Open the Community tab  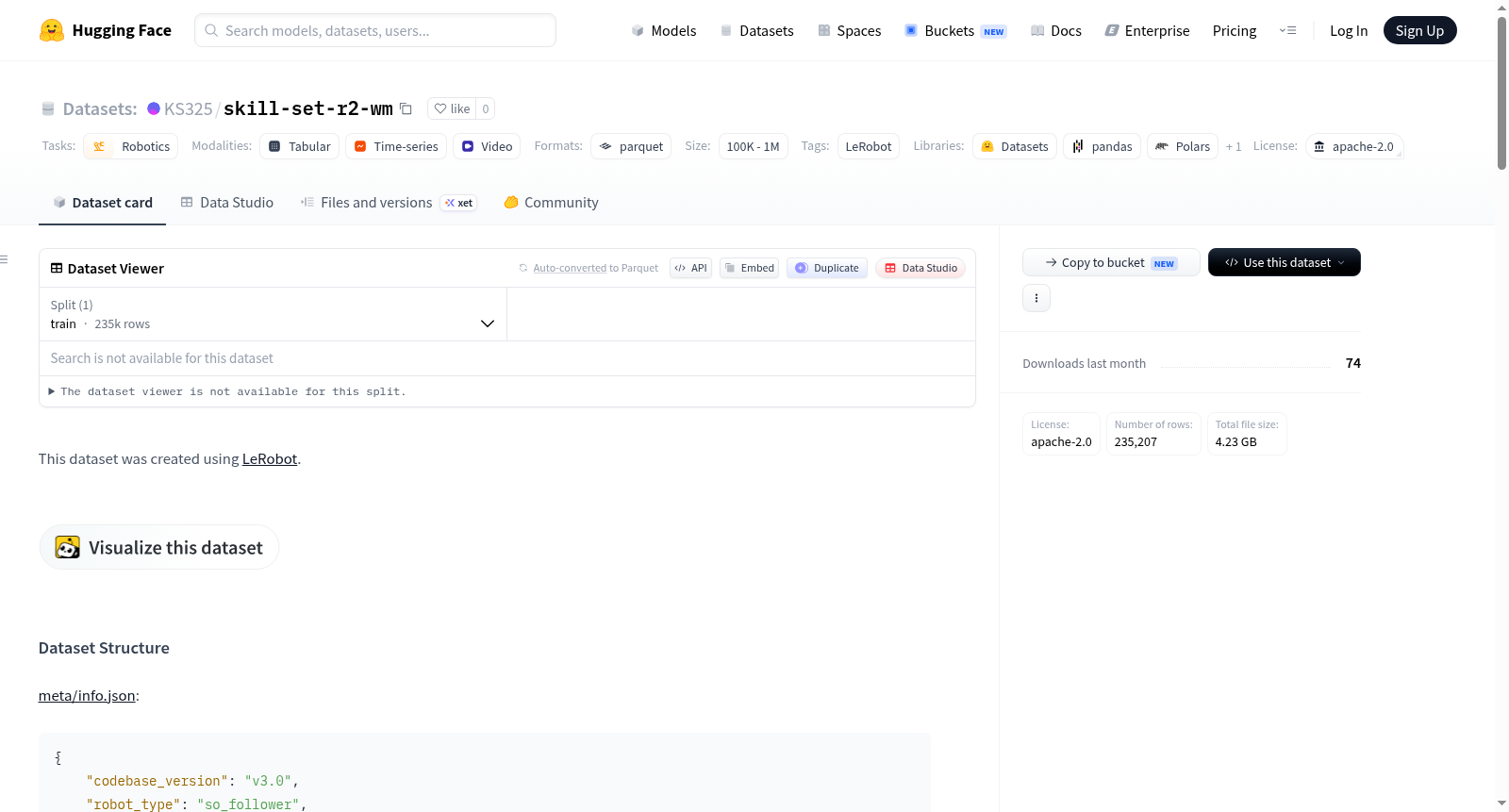click(552, 203)
